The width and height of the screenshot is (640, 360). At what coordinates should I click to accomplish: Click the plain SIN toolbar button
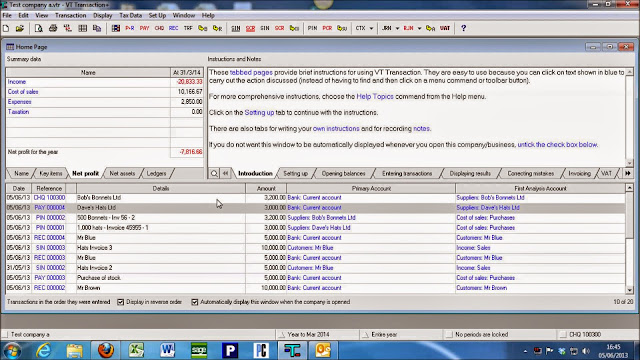tap(265, 28)
